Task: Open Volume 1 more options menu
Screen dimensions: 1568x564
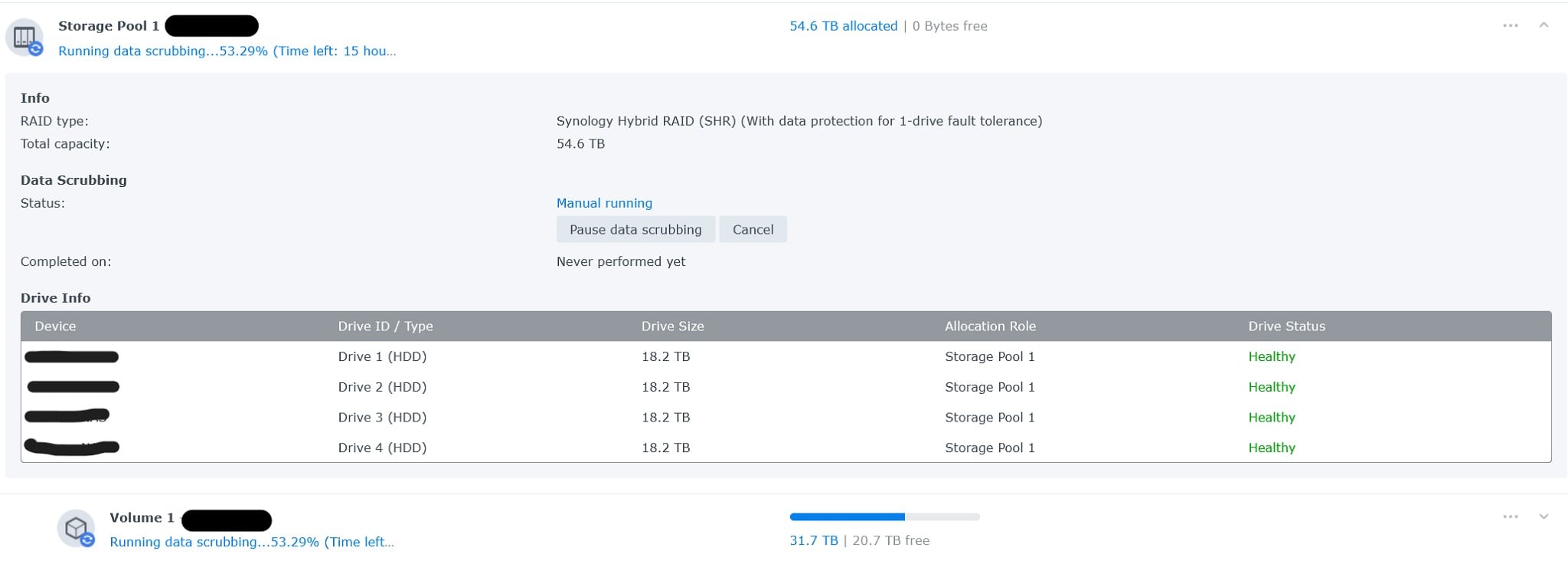Action: (x=1510, y=516)
